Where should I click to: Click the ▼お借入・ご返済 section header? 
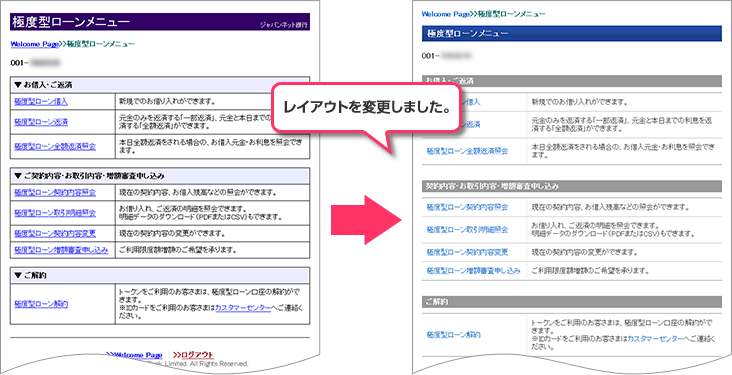[x=160, y=85]
